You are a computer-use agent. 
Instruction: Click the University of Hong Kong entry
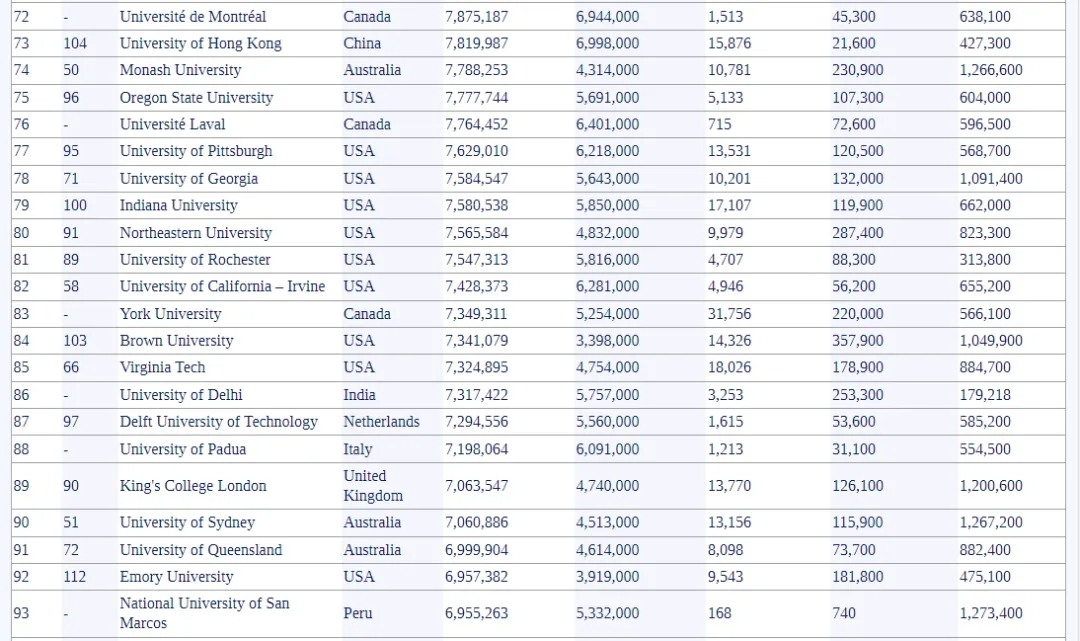tap(200, 44)
